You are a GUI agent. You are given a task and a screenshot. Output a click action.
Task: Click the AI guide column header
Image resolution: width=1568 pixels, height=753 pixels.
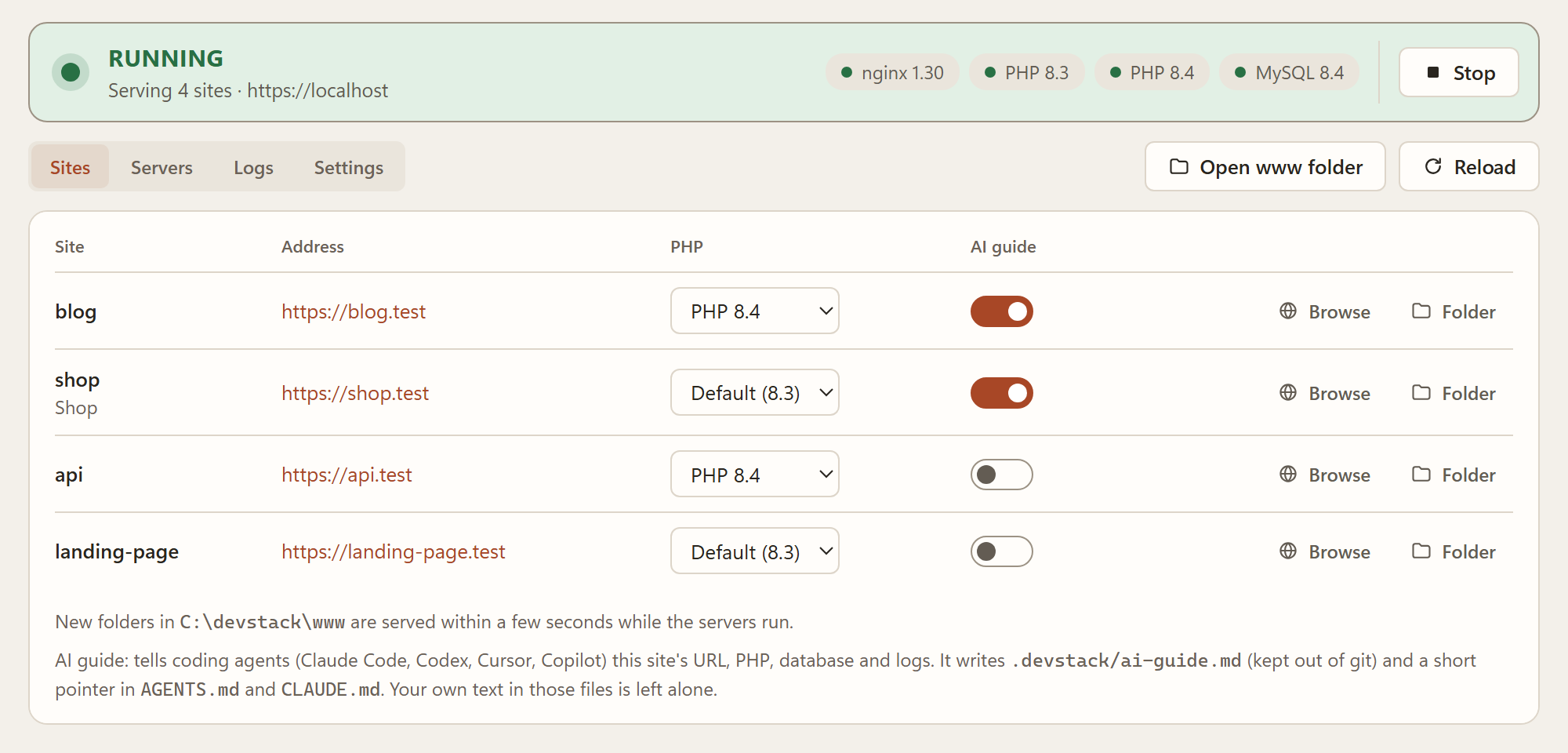pyautogui.click(x=1003, y=246)
